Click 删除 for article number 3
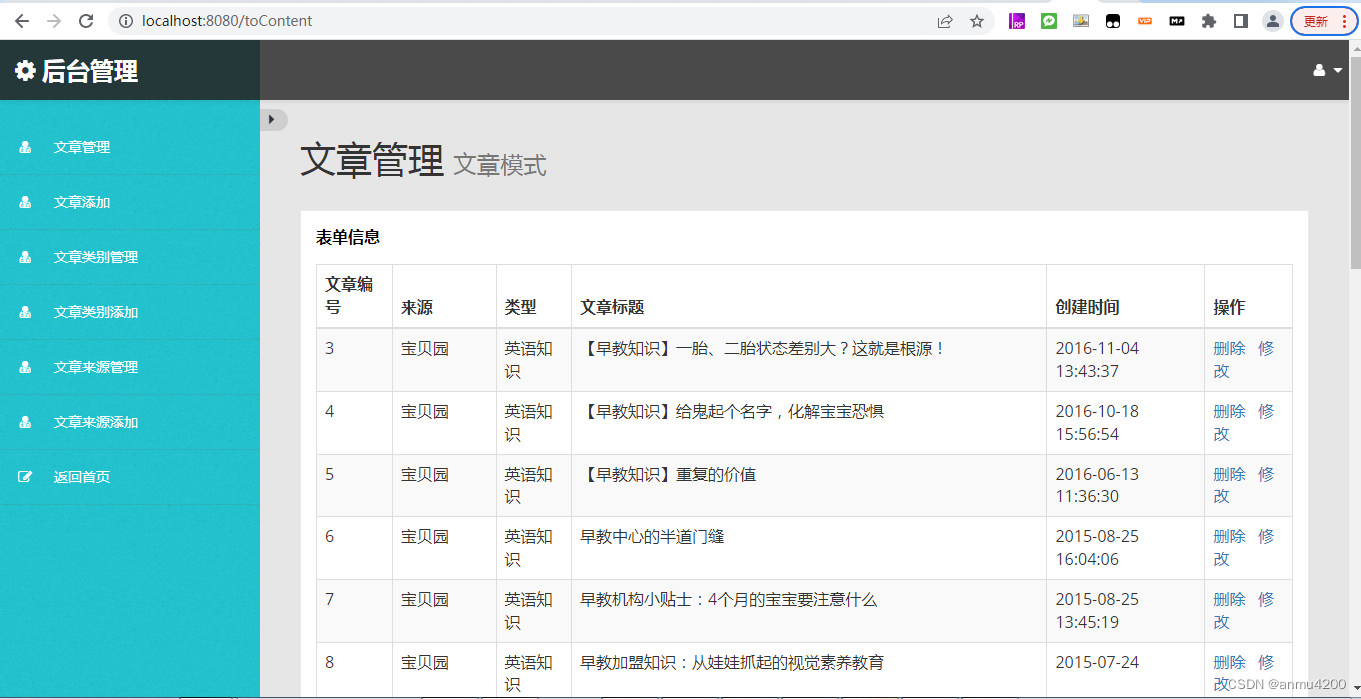The width and height of the screenshot is (1361, 699). point(1229,348)
